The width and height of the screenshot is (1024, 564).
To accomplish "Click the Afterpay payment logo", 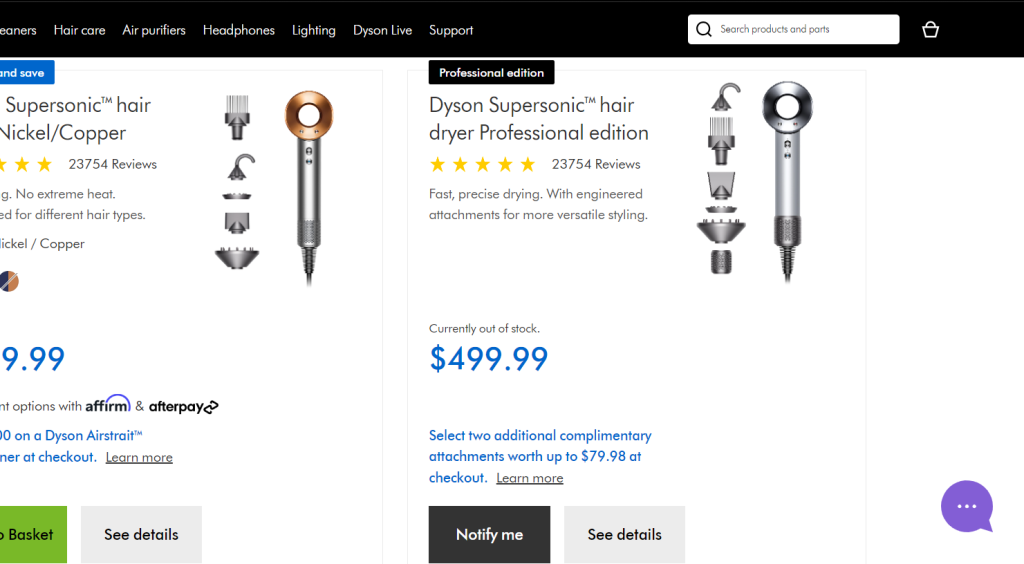I will point(184,407).
